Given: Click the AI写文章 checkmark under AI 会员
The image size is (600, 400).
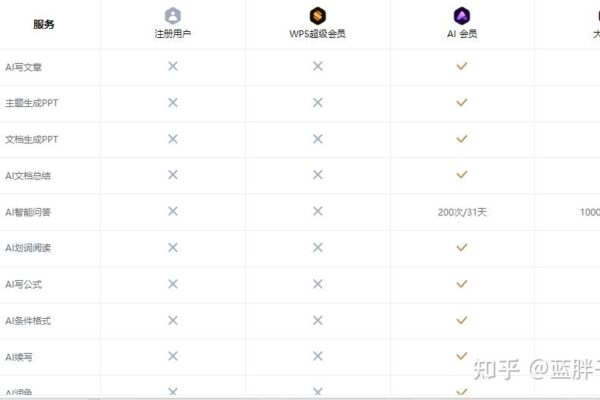Looking at the screenshot, I should (x=462, y=66).
